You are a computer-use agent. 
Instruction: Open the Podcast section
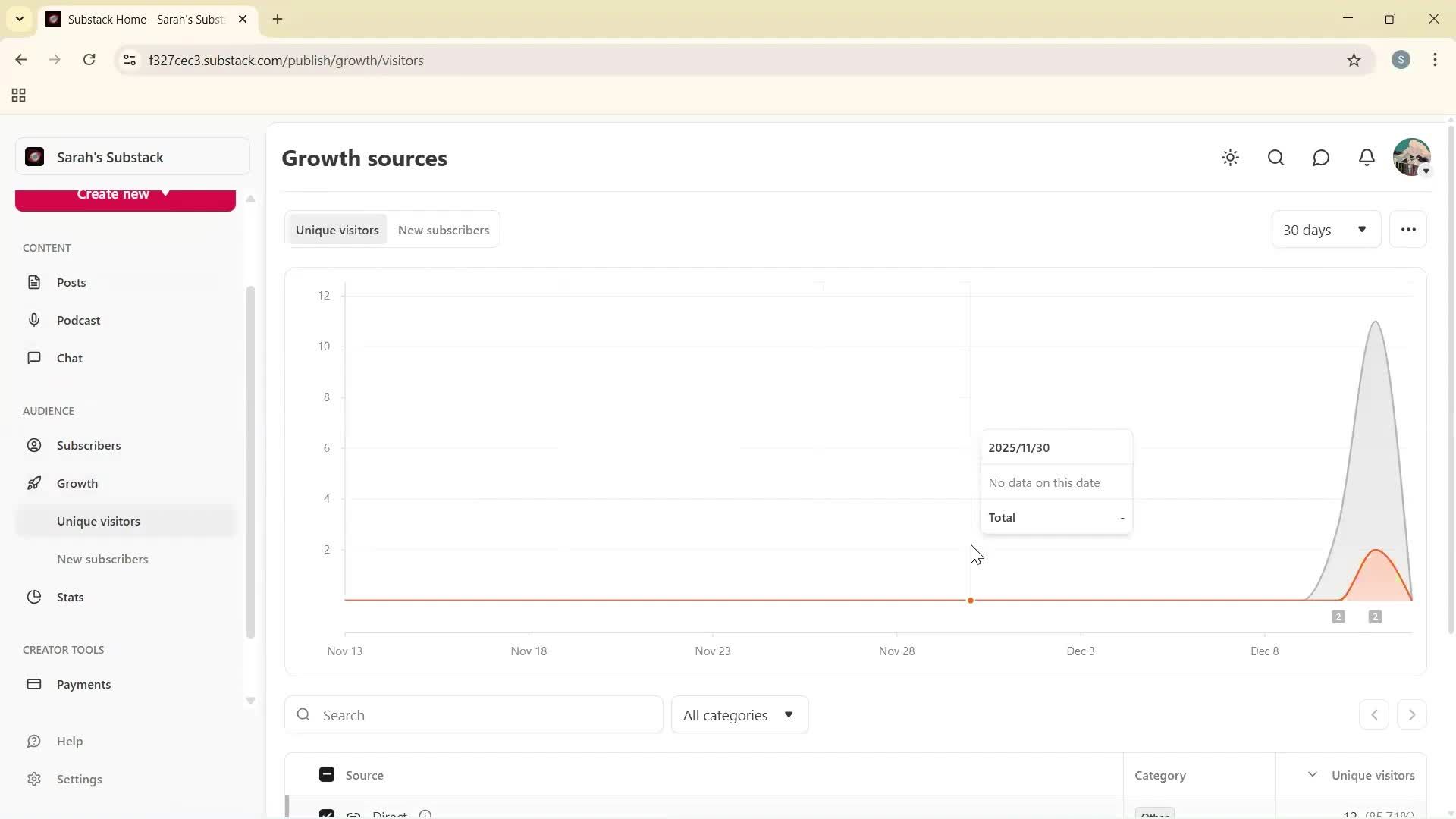pyautogui.click(x=78, y=320)
